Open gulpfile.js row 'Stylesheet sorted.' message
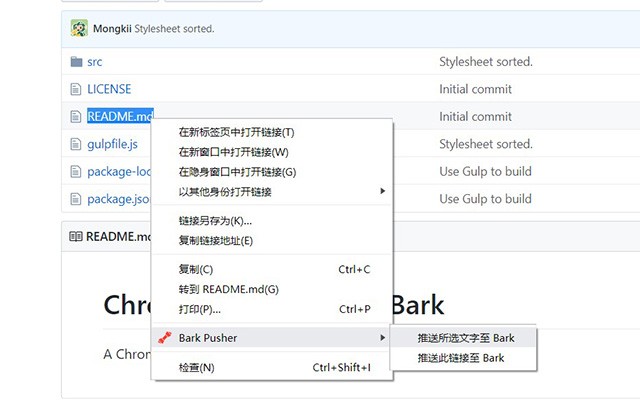 (486, 144)
